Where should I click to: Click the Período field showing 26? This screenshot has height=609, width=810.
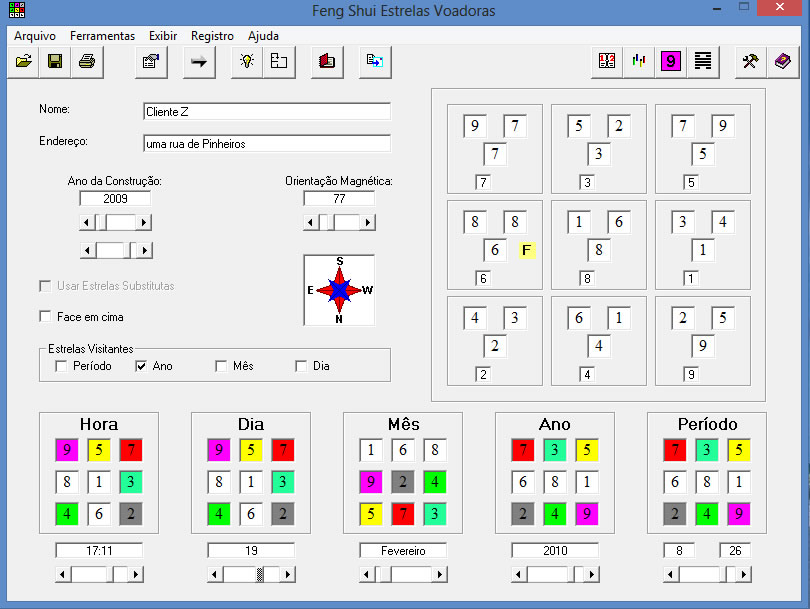[735, 551]
